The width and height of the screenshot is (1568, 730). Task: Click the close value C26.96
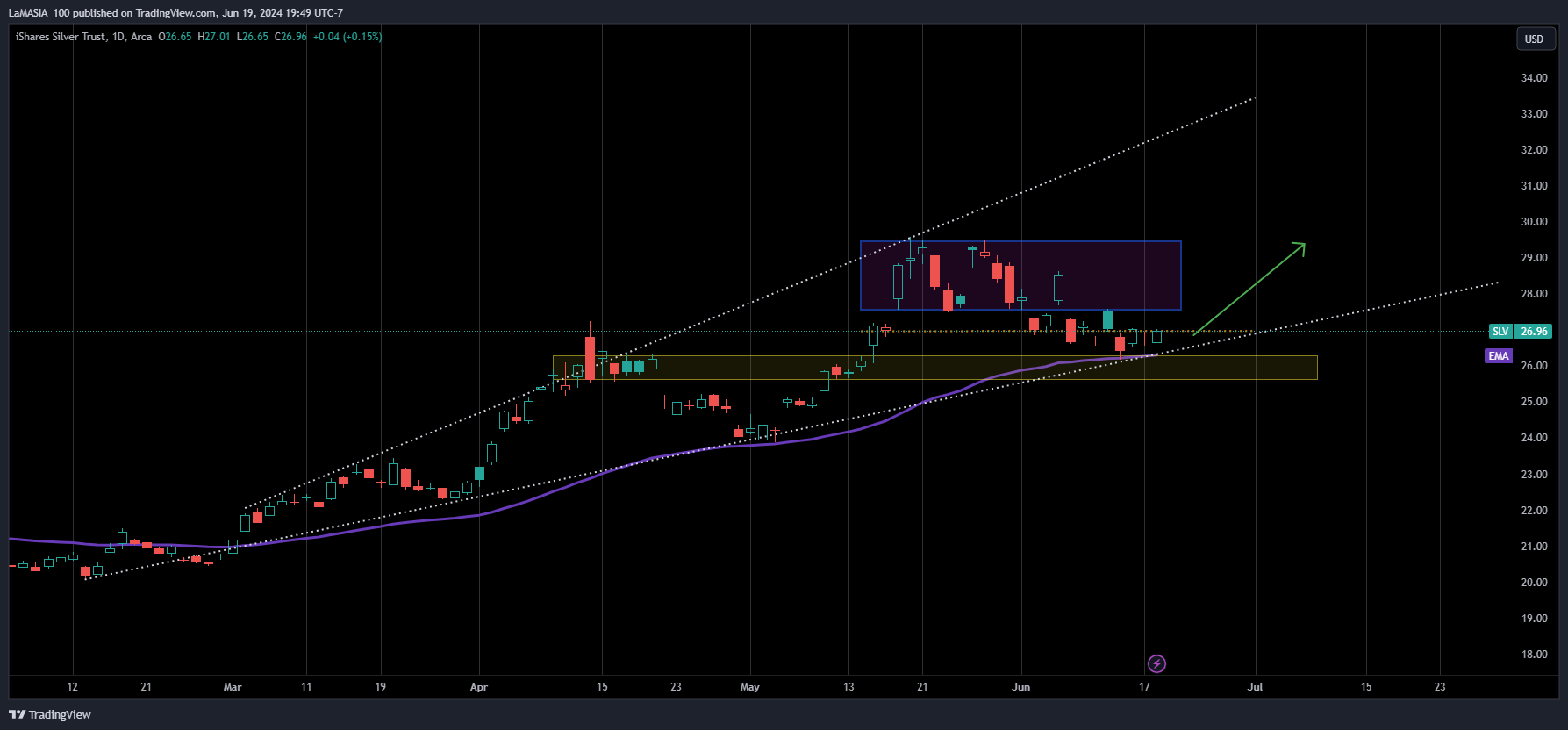pyautogui.click(x=290, y=37)
